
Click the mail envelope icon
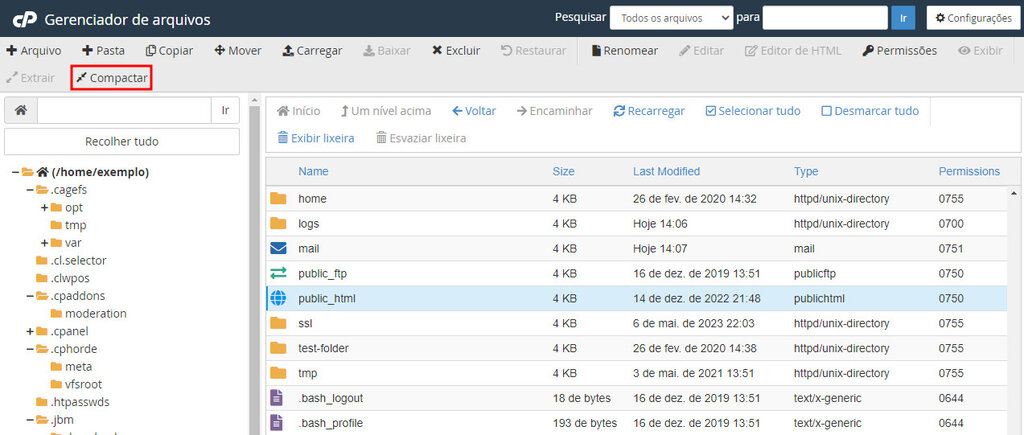[278, 248]
